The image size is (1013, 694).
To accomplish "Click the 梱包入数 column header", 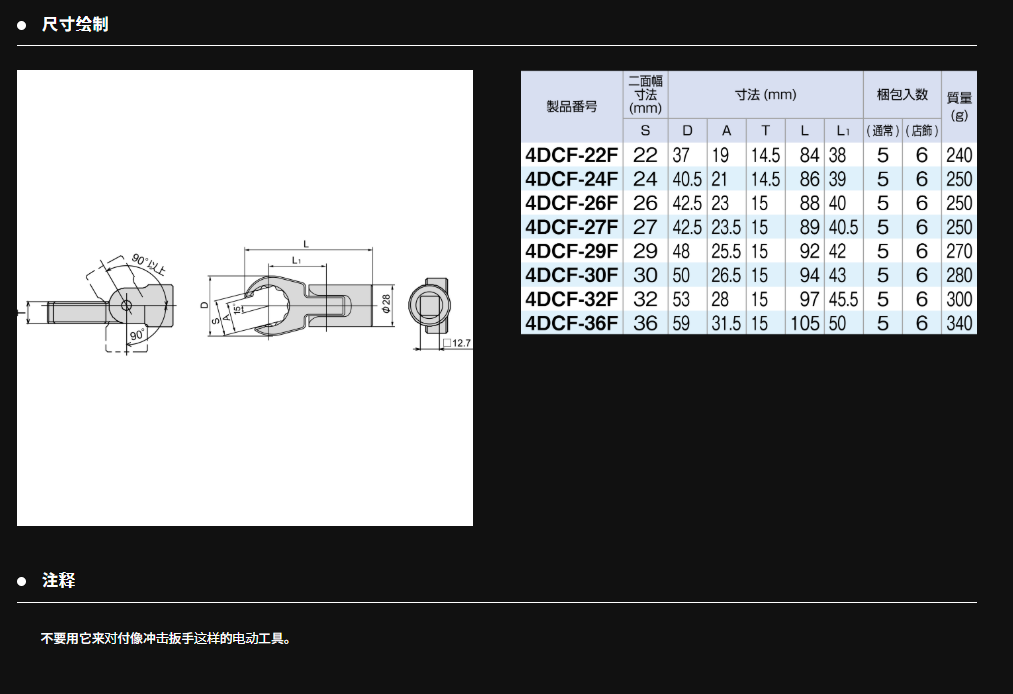I will pos(902,94).
